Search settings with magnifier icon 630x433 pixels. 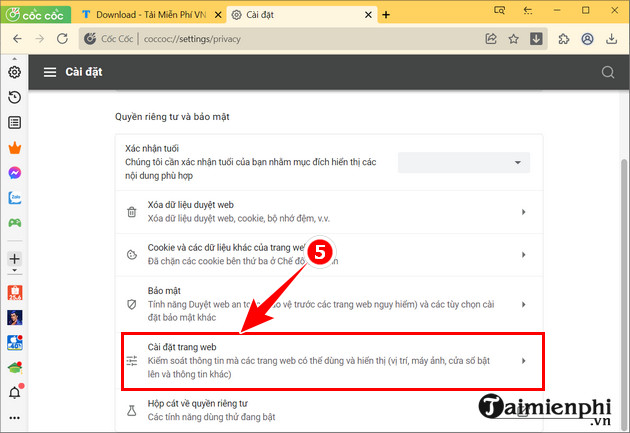coord(607,73)
